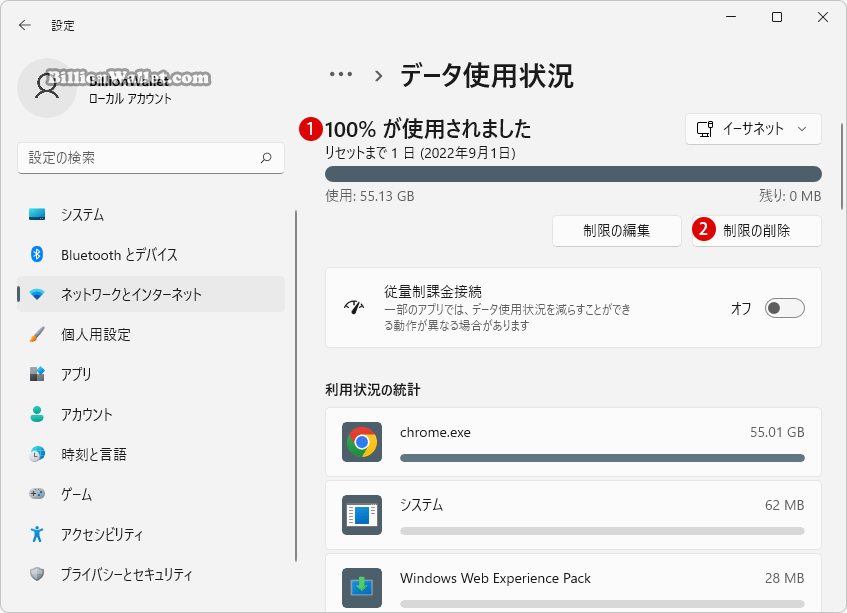The height and width of the screenshot is (613, 847).
Task: Click the アプリ icon in sidebar
Action: coord(37,374)
